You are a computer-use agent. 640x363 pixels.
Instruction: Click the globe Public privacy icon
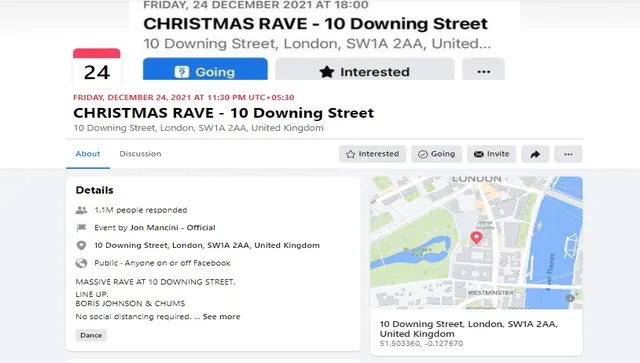tap(81, 263)
